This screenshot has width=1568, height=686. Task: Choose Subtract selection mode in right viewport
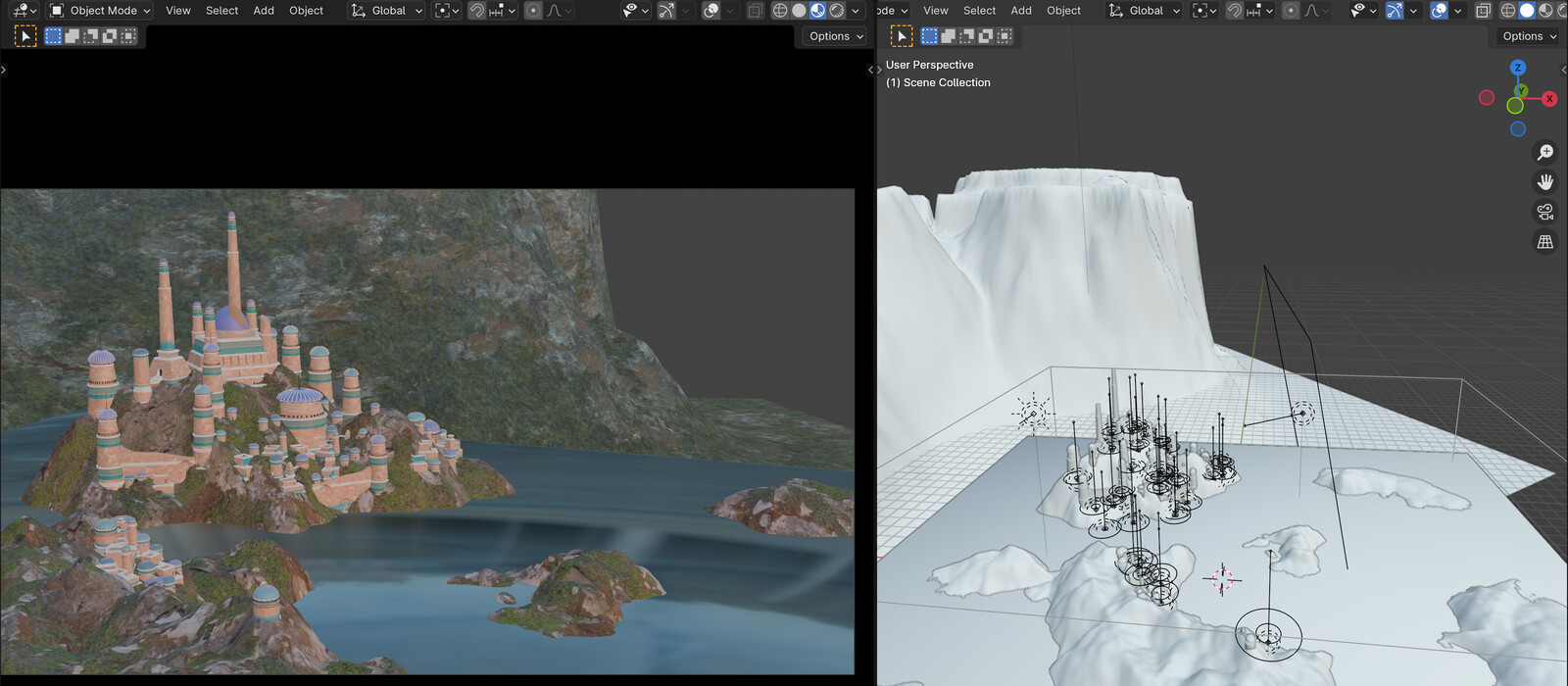pyautogui.click(x=966, y=36)
